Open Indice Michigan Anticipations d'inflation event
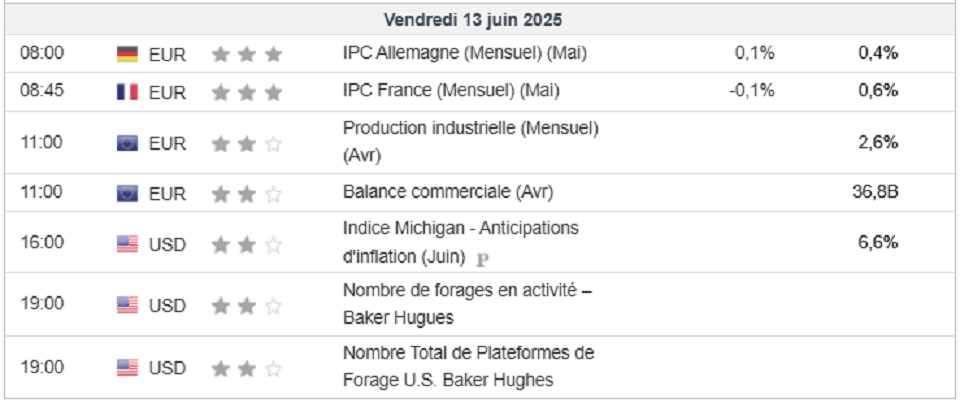 click(x=460, y=243)
